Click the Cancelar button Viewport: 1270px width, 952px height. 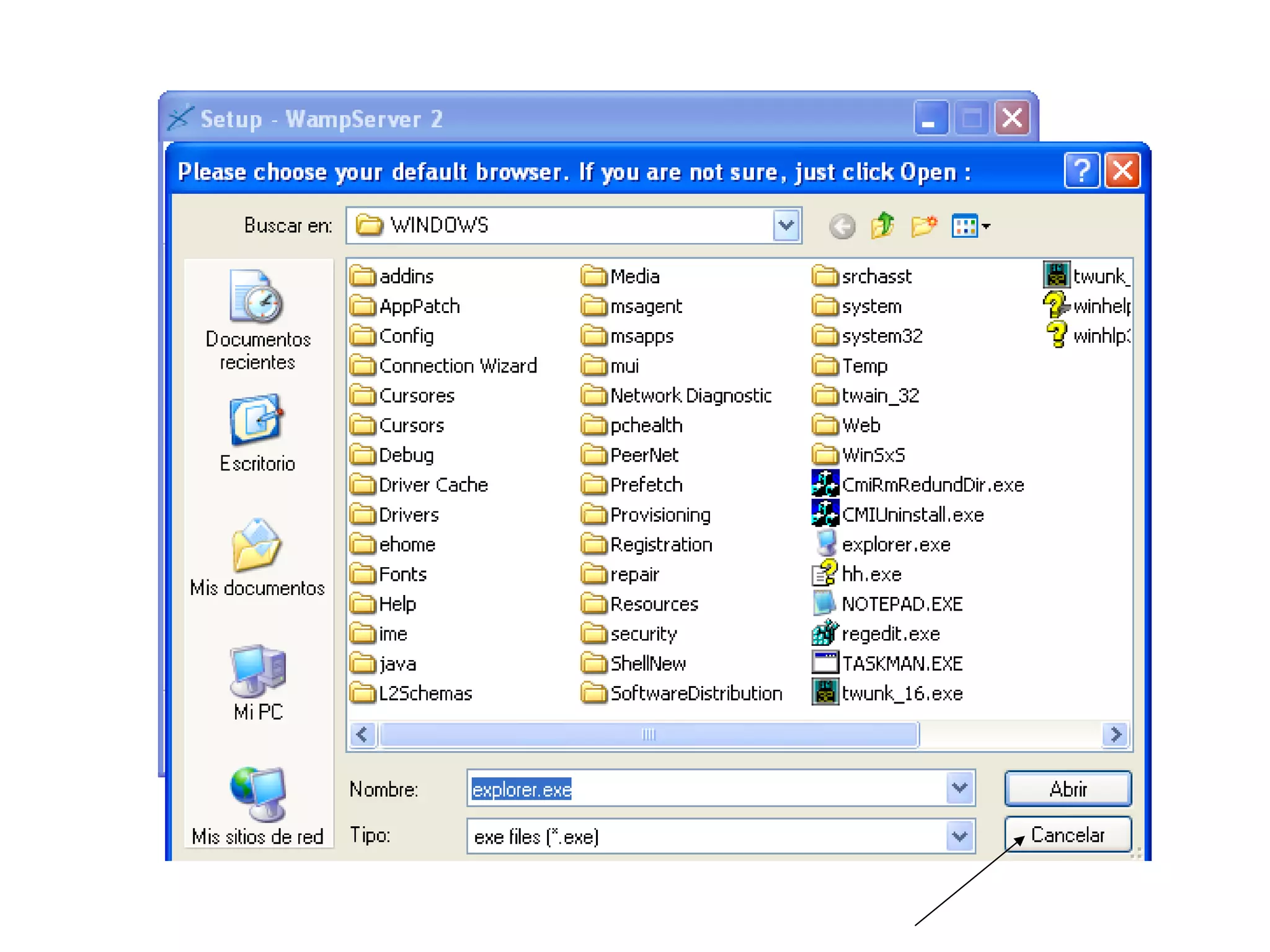[1067, 835]
